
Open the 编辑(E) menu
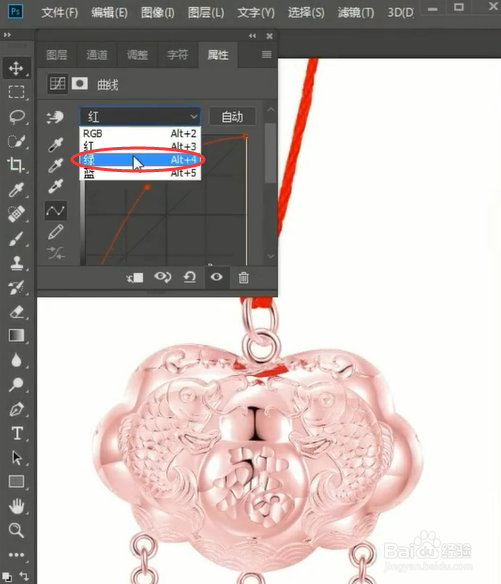pyautogui.click(x=110, y=13)
